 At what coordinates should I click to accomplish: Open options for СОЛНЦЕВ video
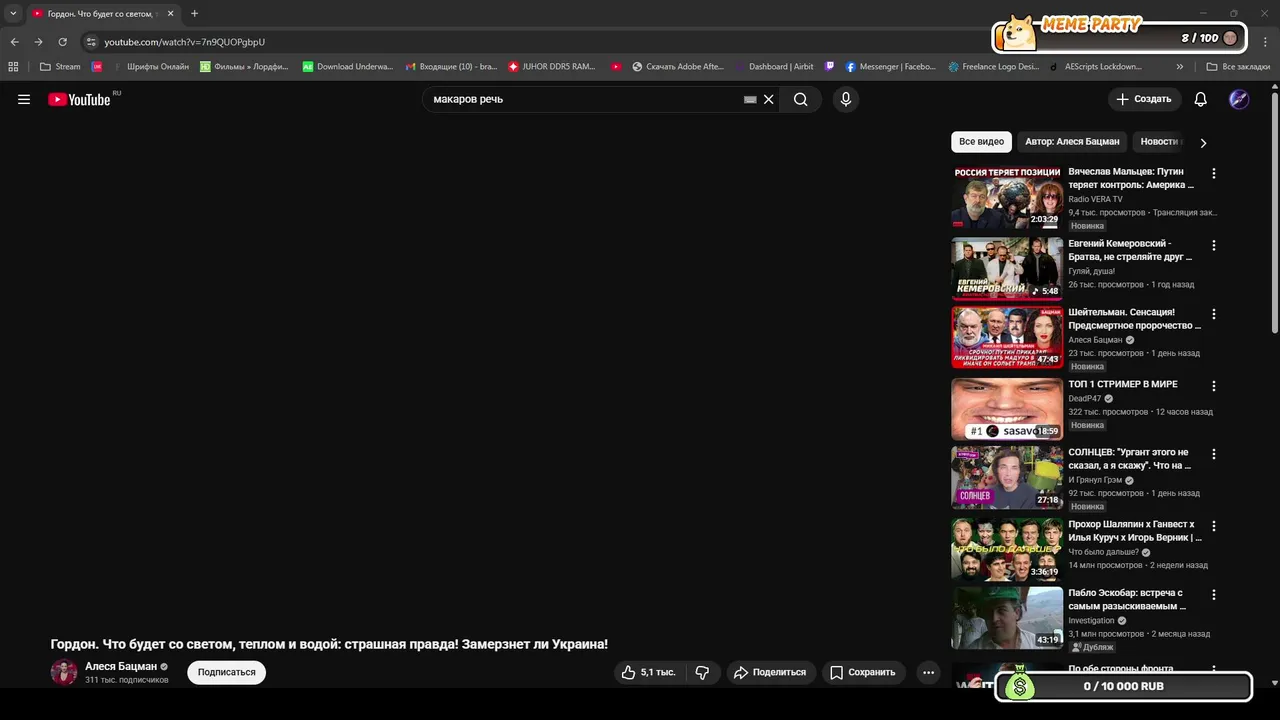1214,454
